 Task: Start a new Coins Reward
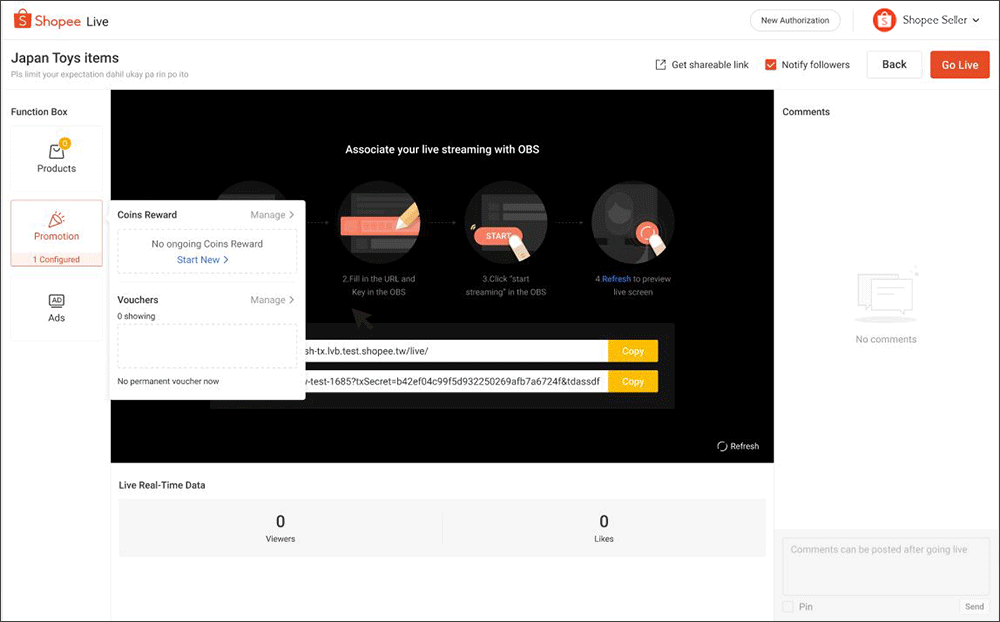(x=203, y=258)
